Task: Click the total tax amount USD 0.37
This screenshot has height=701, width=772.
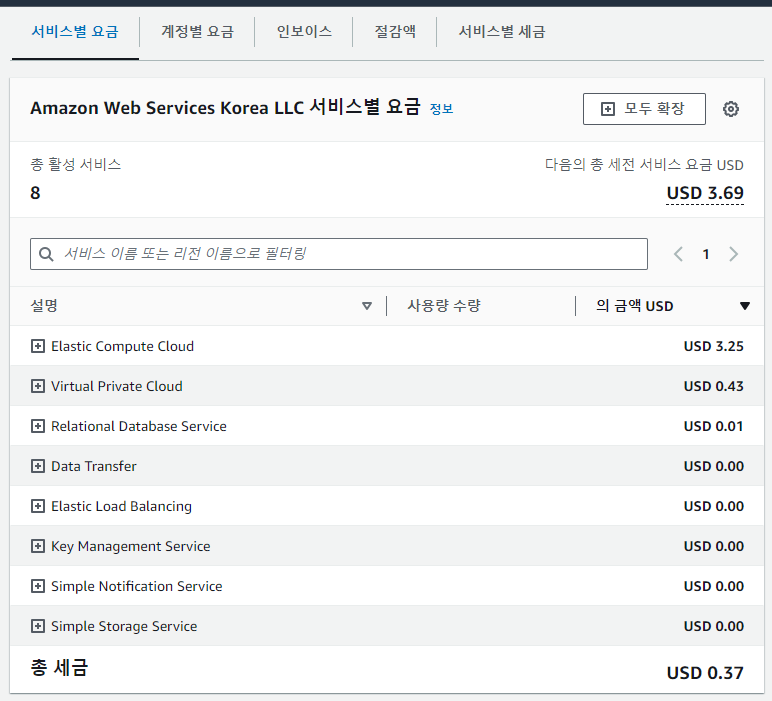Action: (x=705, y=672)
